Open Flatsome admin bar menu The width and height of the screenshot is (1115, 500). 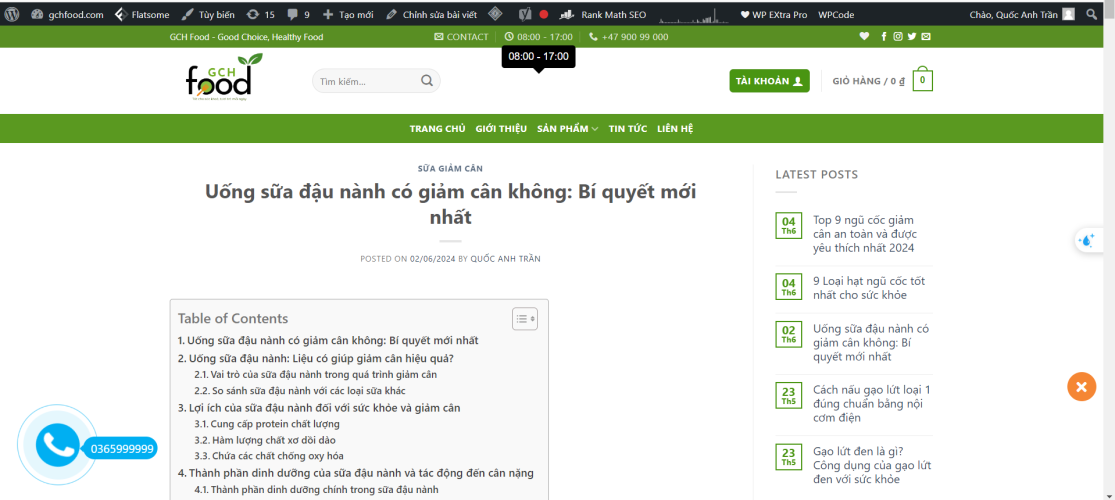tap(142, 14)
